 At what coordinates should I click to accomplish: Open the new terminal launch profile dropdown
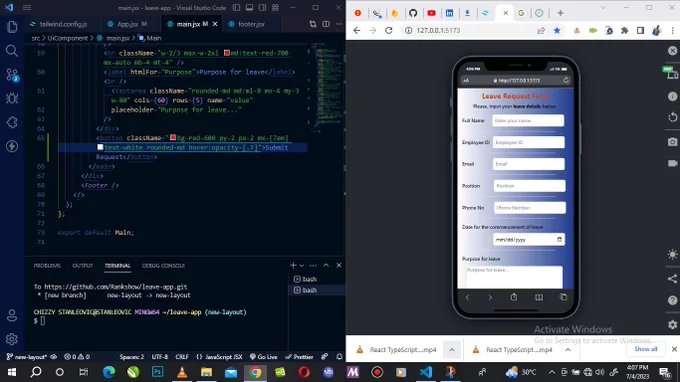[302, 265]
